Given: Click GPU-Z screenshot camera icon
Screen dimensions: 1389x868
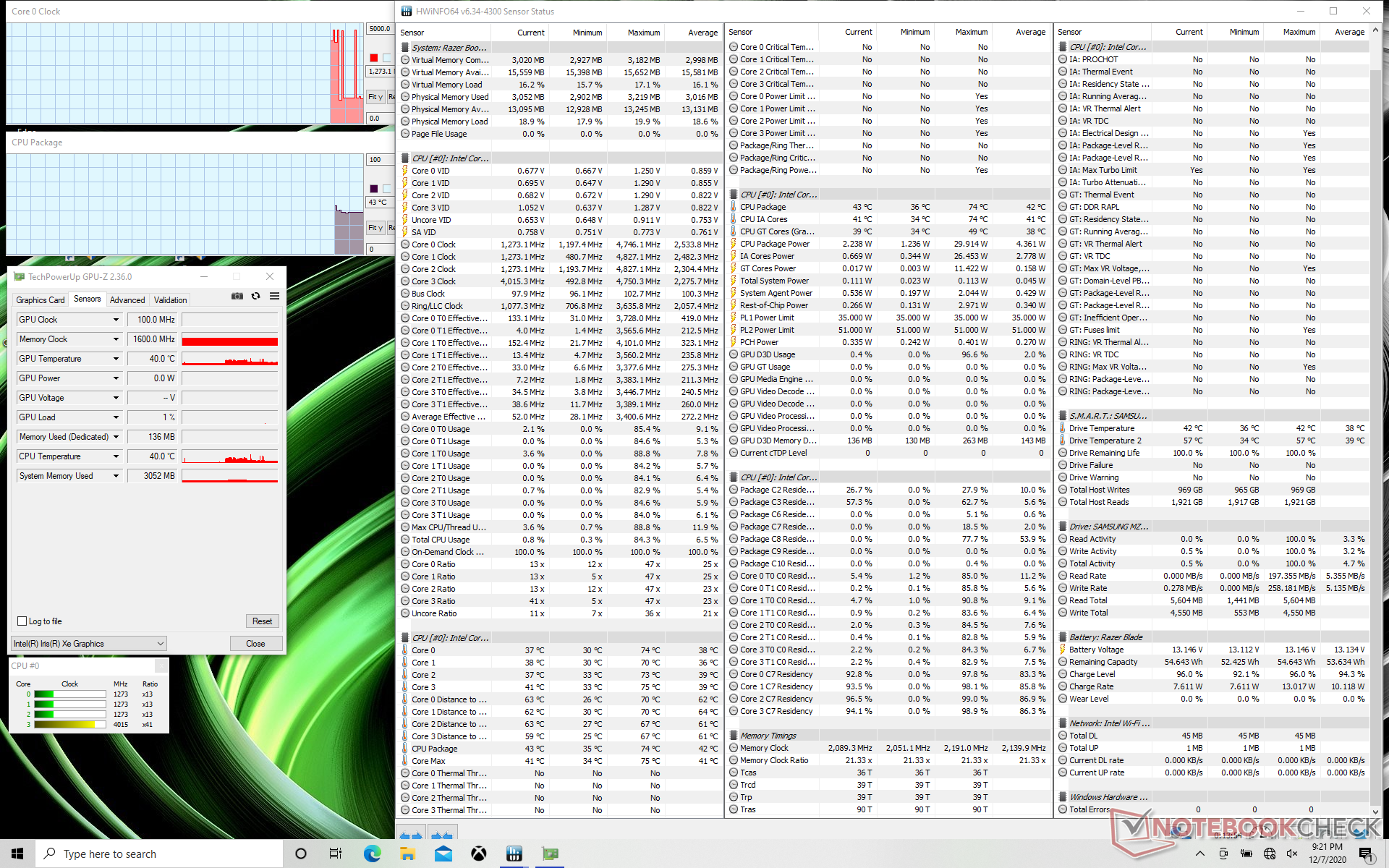Looking at the screenshot, I should [x=237, y=296].
